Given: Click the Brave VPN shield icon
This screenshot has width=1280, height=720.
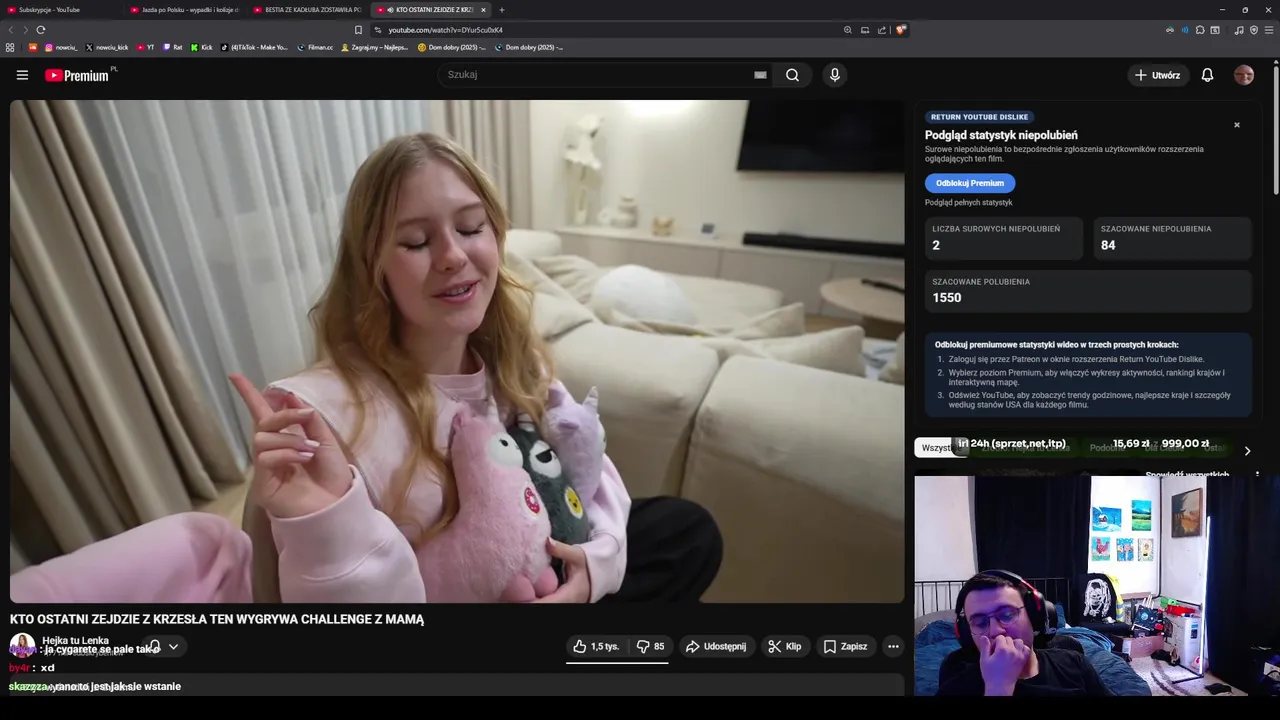Looking at the screenshot, I should (x=1254, y=30).
